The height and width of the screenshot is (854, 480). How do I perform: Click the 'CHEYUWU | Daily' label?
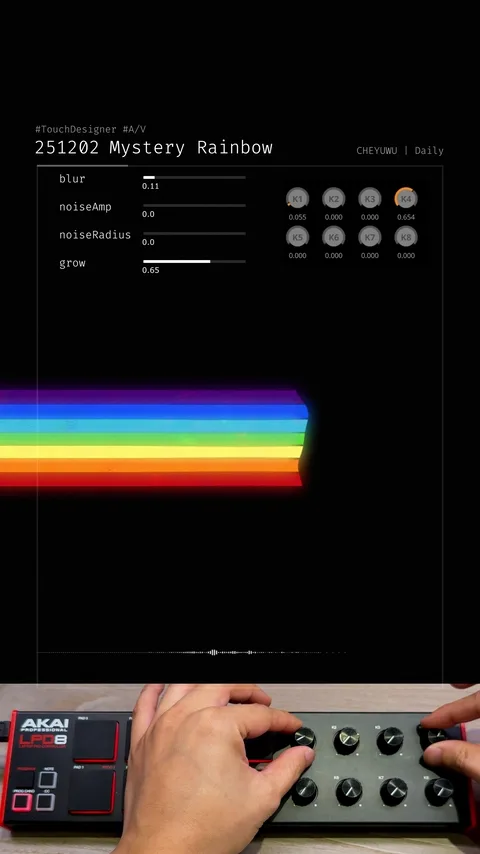pos(400,151)
